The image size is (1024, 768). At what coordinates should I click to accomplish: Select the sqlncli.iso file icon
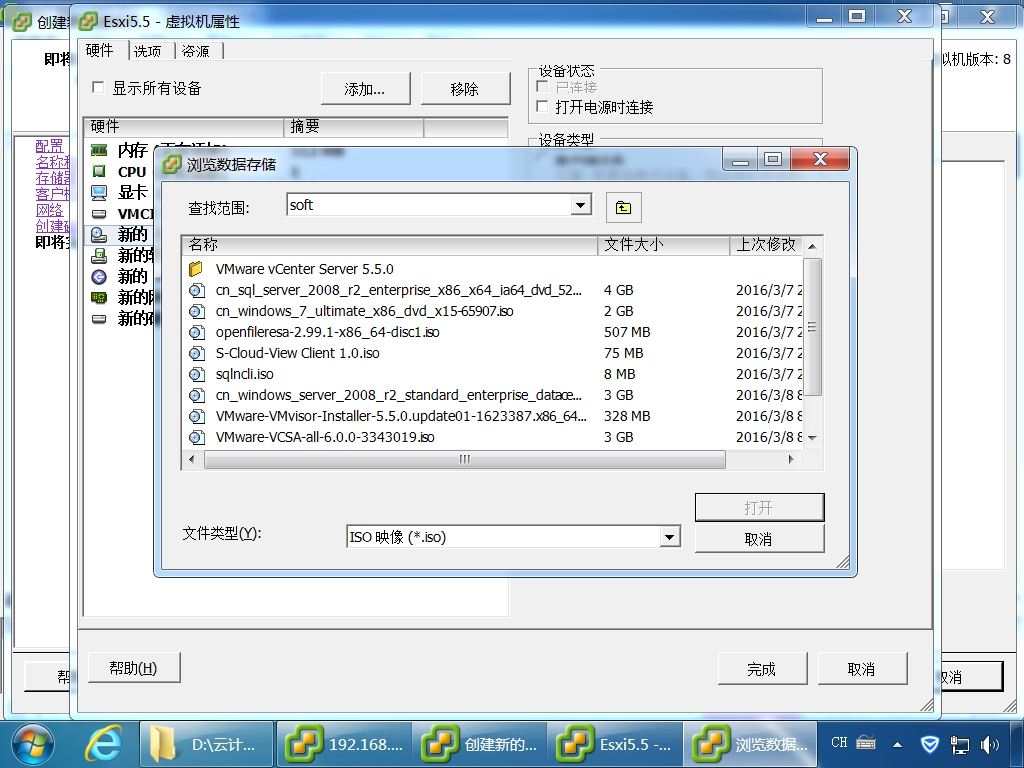coord(197,374)
